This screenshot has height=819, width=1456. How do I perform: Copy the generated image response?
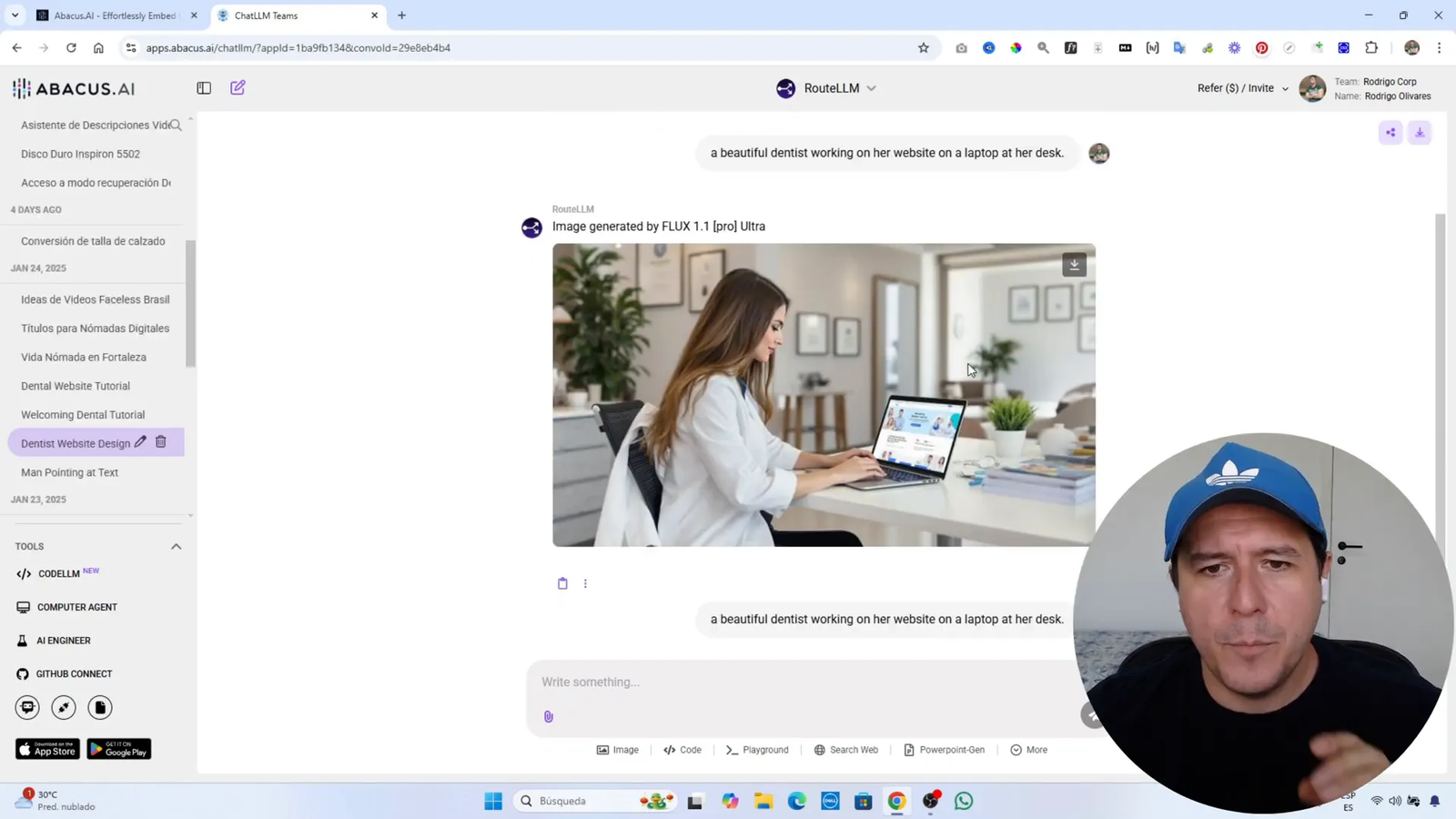pos(562,582)
